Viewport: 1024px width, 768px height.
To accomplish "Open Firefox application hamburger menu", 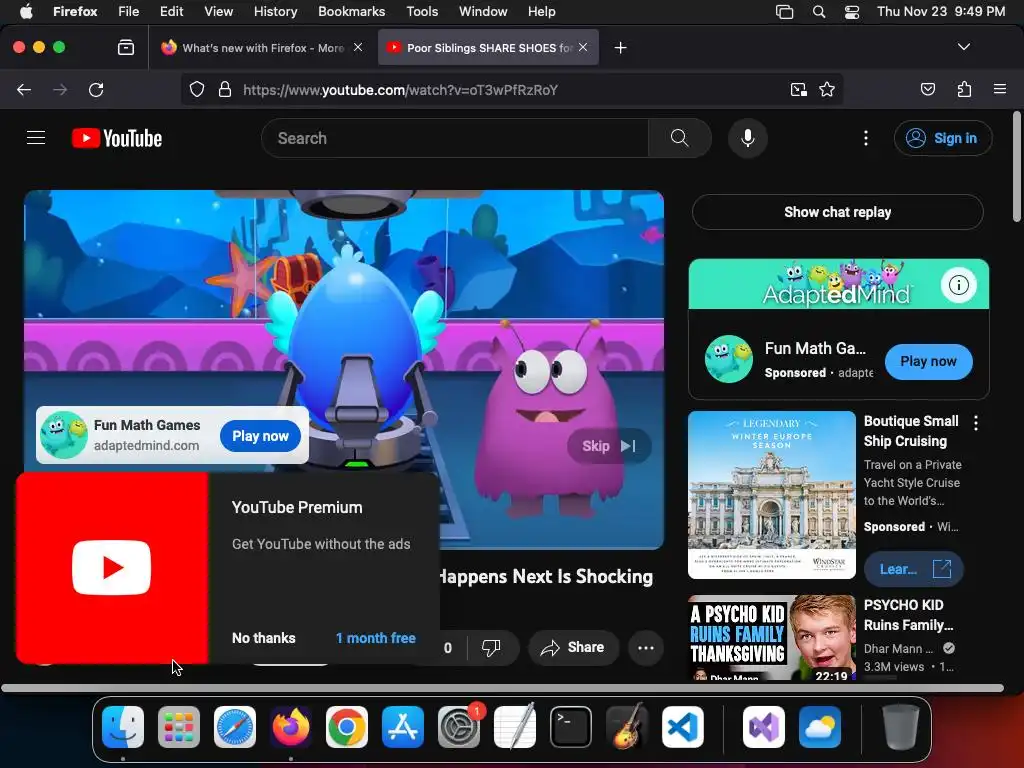I will 999,89.
